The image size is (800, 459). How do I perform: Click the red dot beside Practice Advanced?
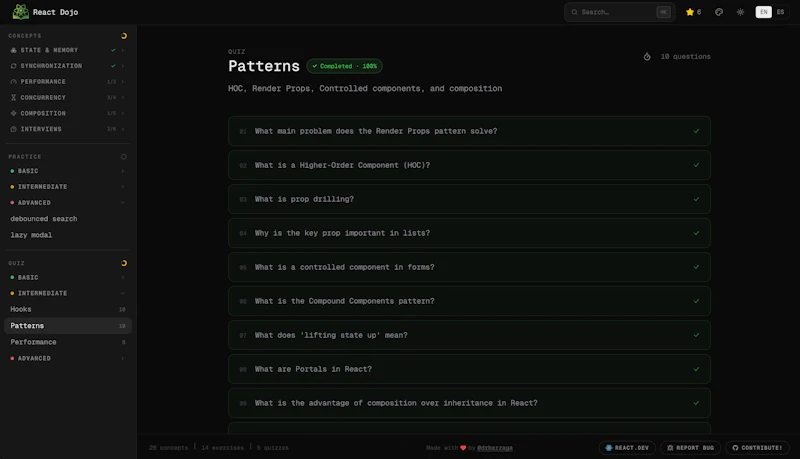(x=12, y=202)
